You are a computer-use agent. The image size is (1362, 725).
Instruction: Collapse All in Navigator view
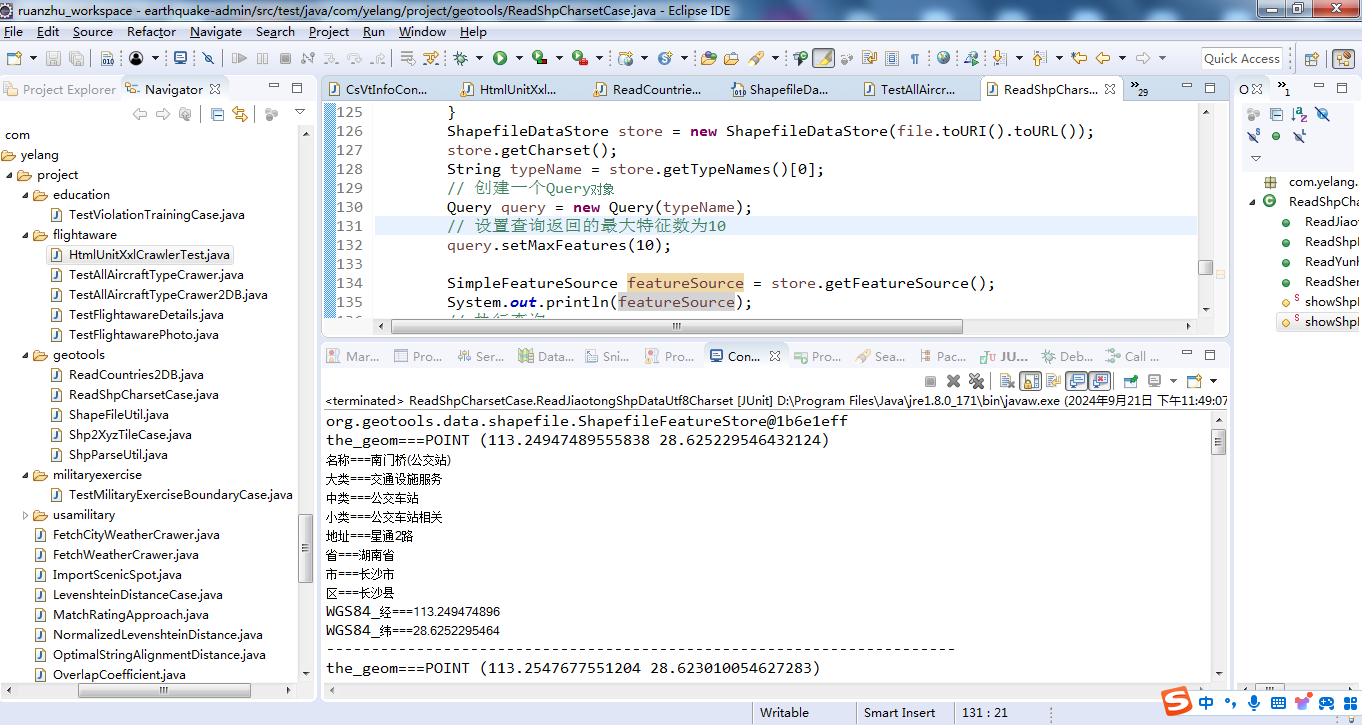click(217, 114)
